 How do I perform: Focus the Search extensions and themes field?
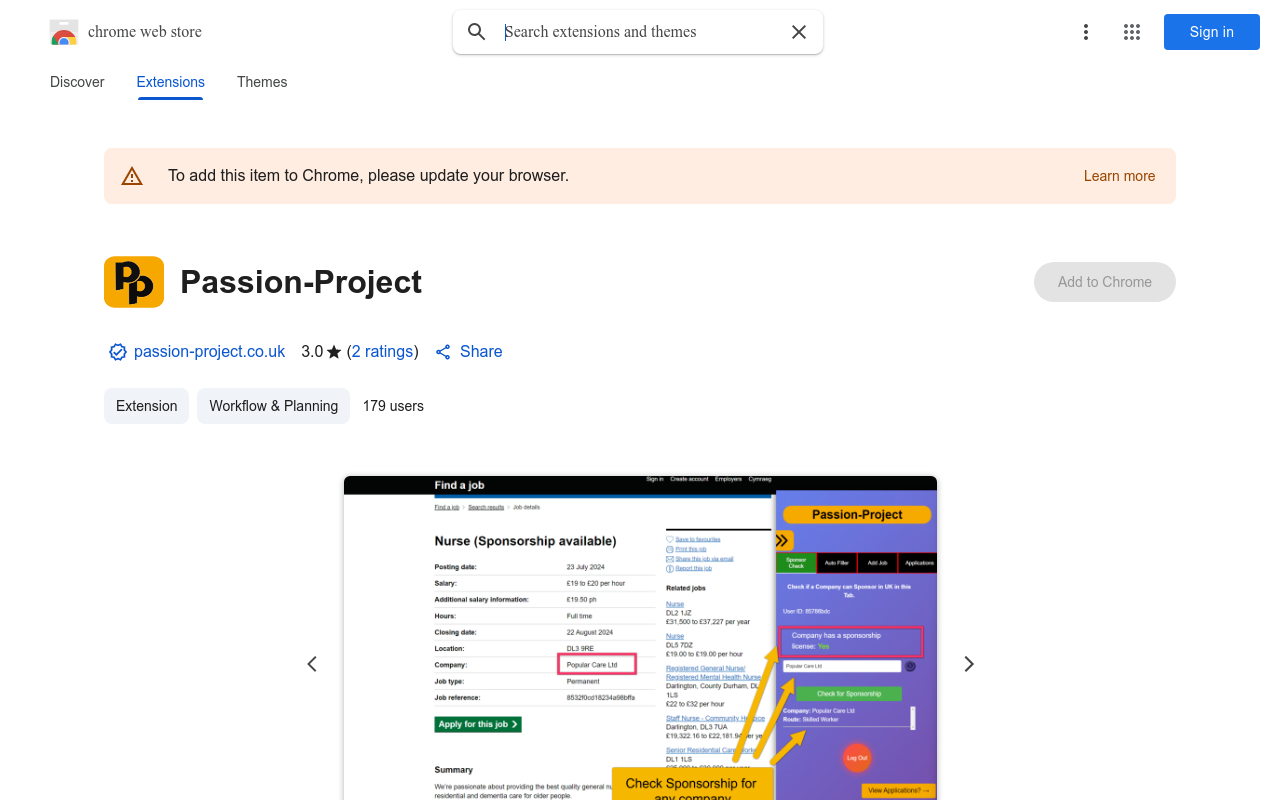point(640,32)
